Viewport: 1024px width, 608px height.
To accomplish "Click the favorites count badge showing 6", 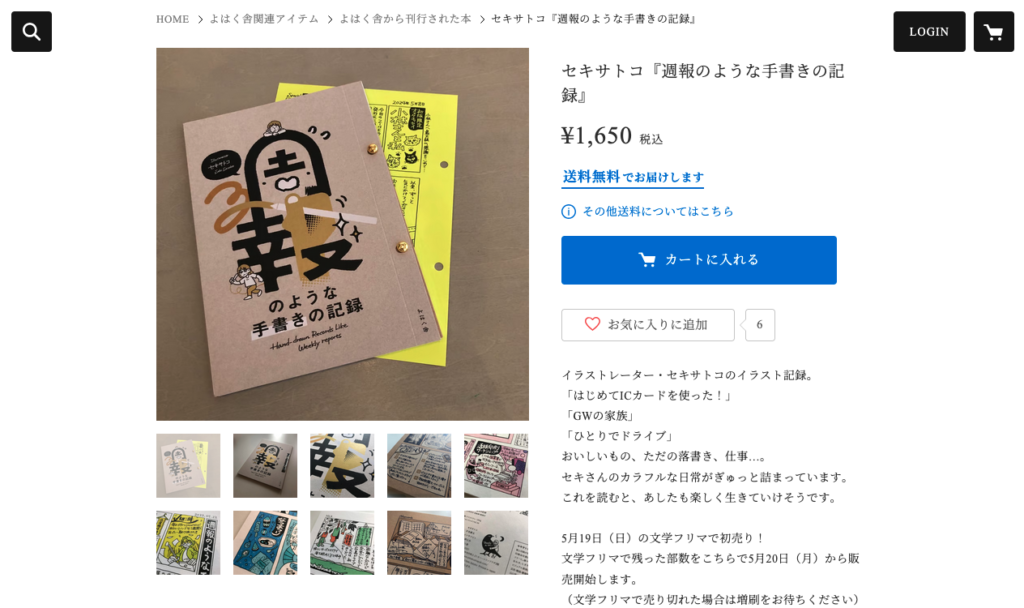I will click(759, 325).
